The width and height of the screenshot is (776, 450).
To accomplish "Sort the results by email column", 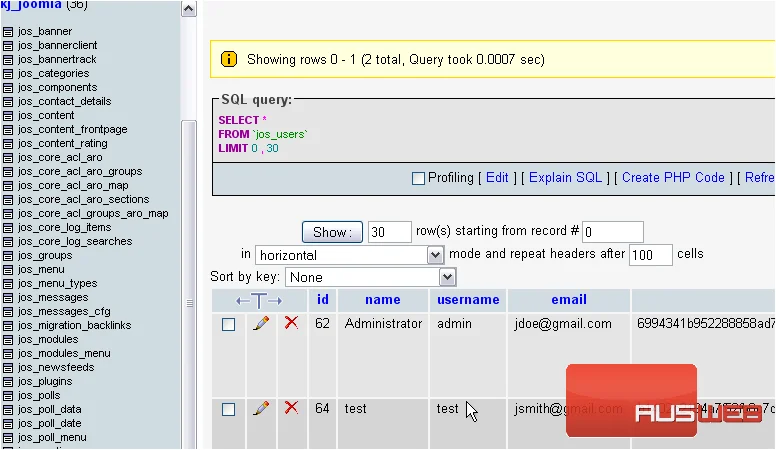I will click(x=569, y=300).
